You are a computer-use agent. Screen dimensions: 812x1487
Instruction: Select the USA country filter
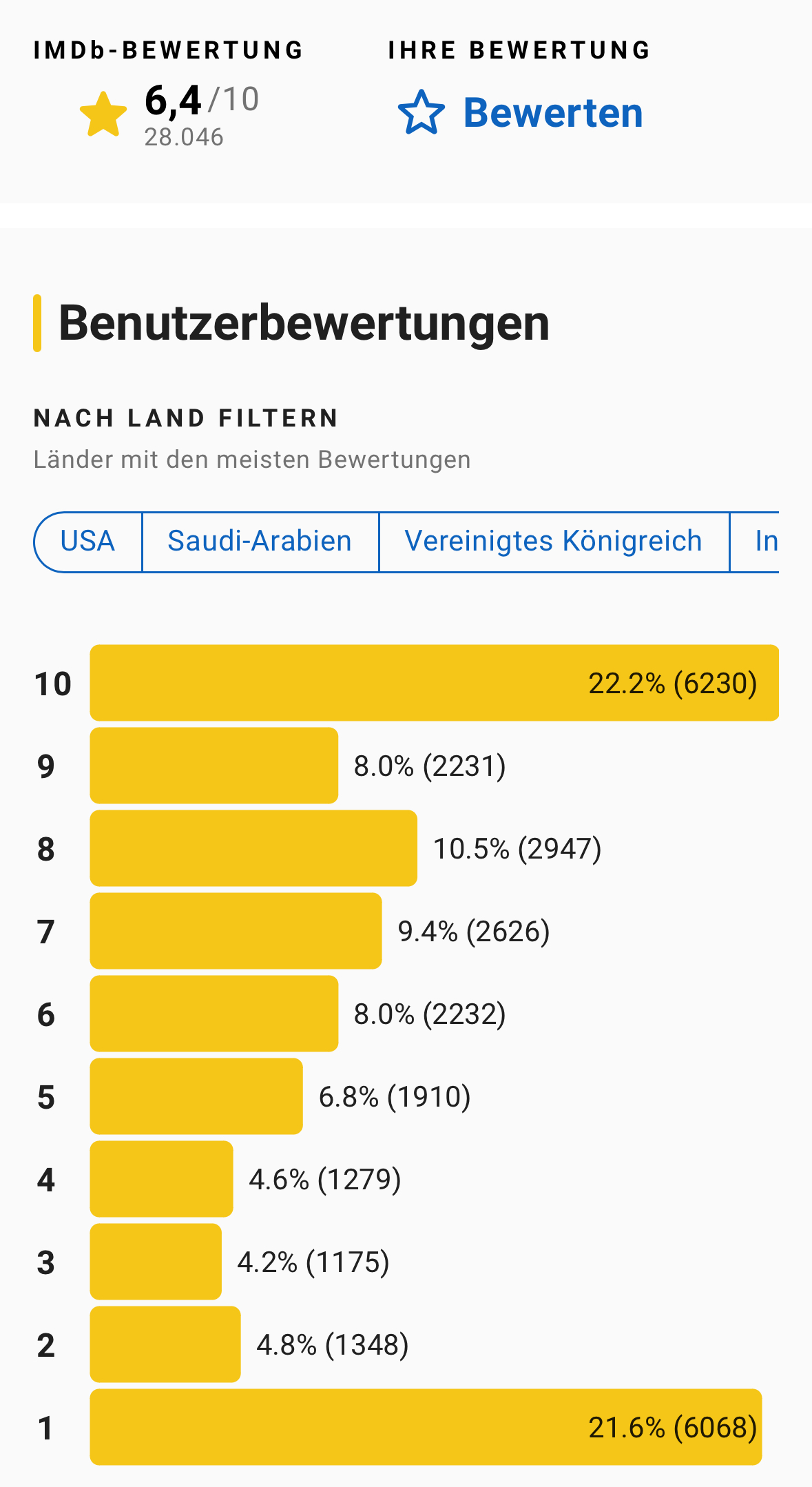click(x=88, y=542)
